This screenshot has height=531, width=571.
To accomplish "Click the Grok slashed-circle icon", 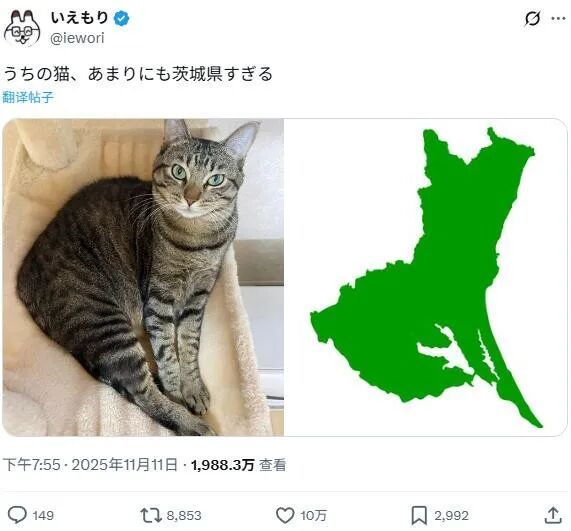I will tap(532, 19).
